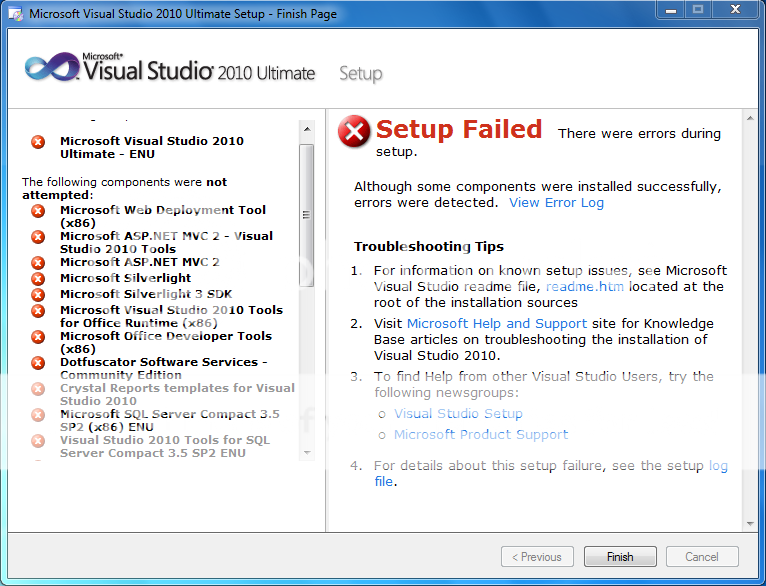Click error icon beside Microsoft ASP.NET MVC 2
Screen dimensions: 766x586
point(38,263)
